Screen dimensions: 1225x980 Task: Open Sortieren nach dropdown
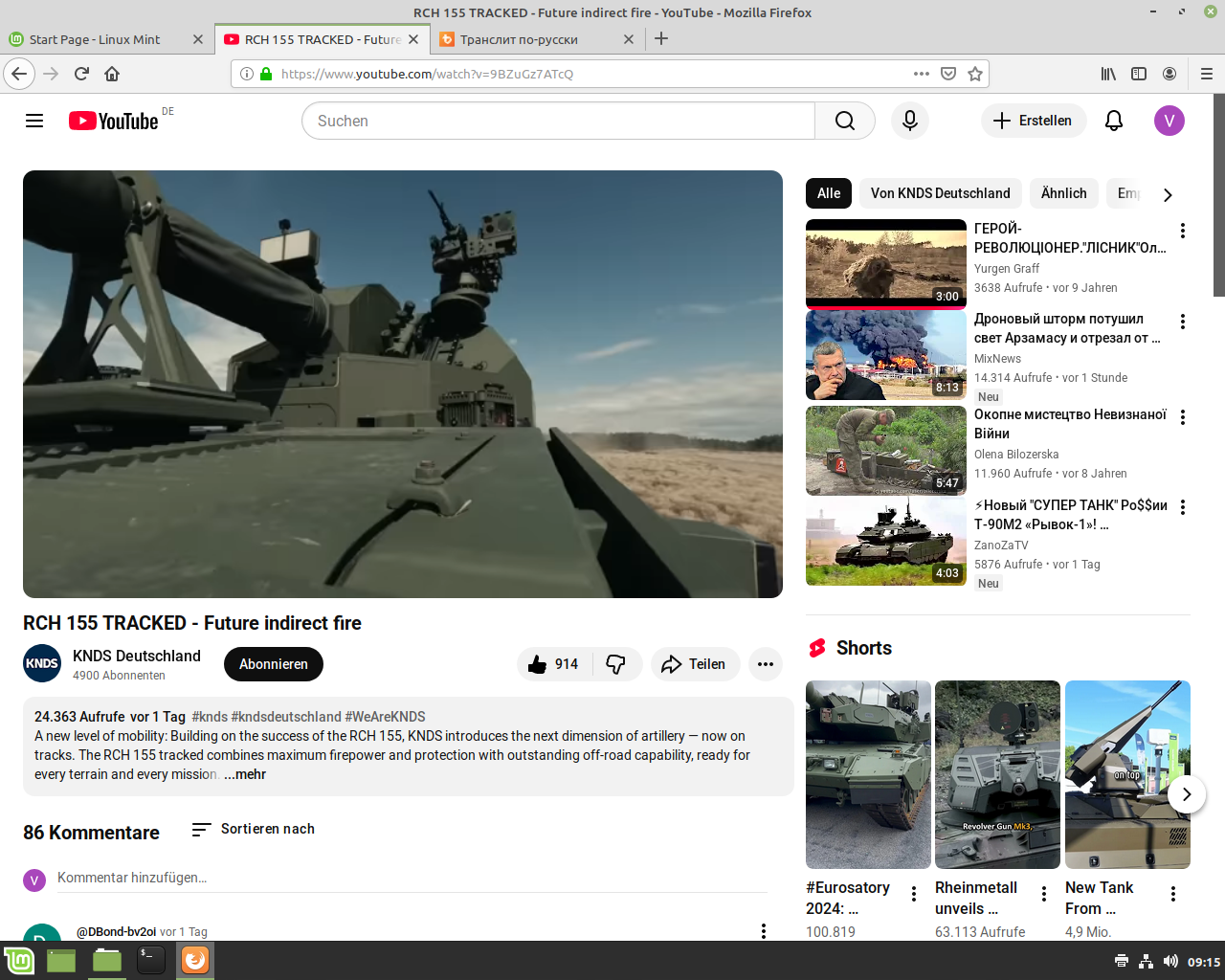(x=254, y=829)
